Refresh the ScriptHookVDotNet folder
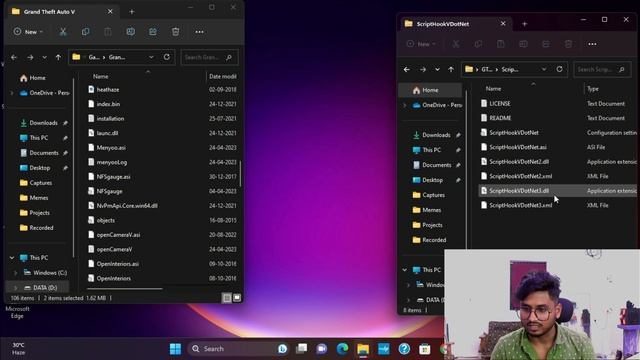 point(559,69)
